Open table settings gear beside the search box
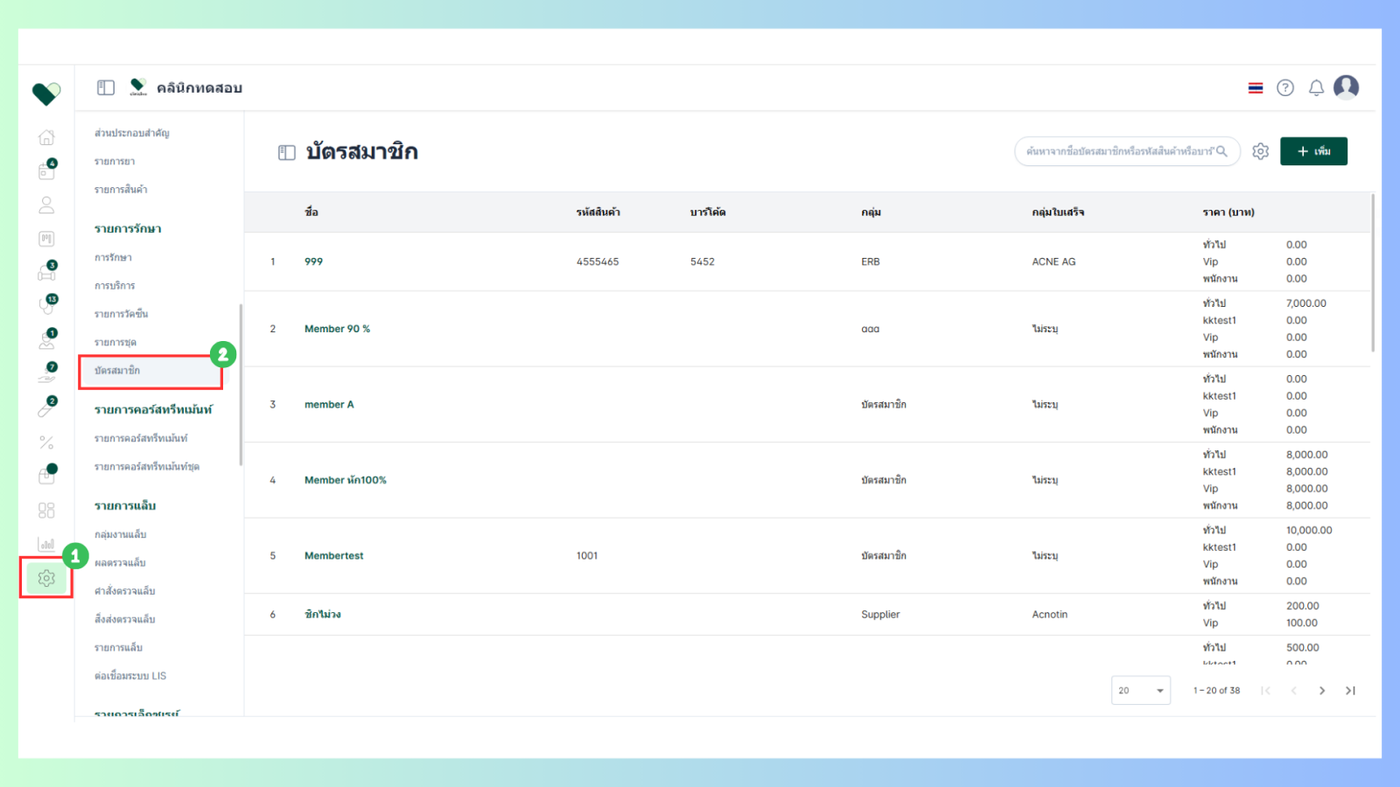The image size is (1400, 787). point(1260,151)
